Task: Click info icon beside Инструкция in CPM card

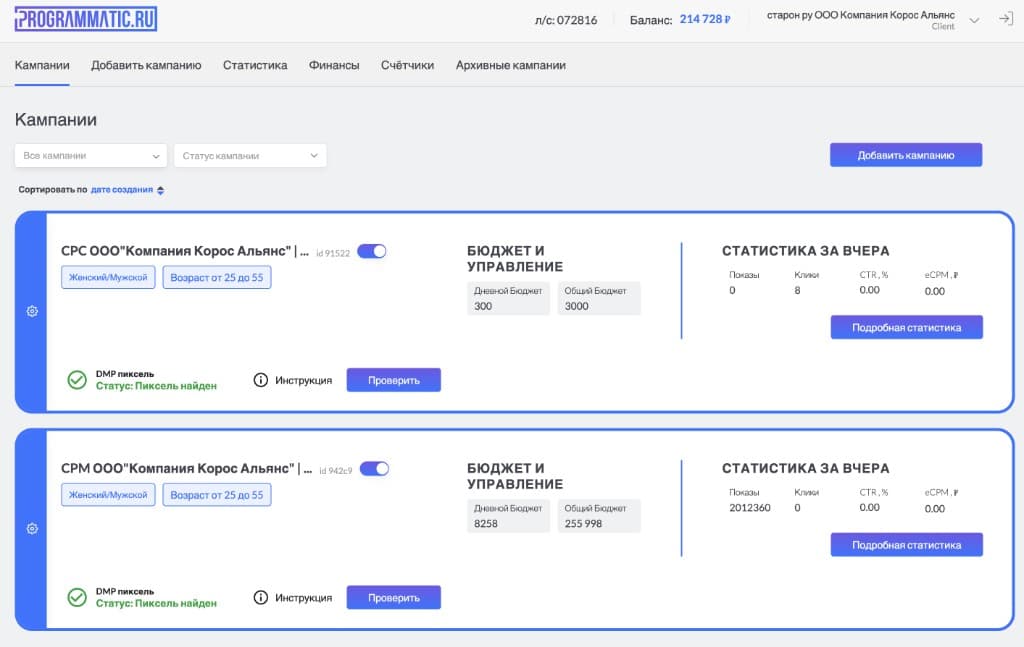Action: point(261,597)
